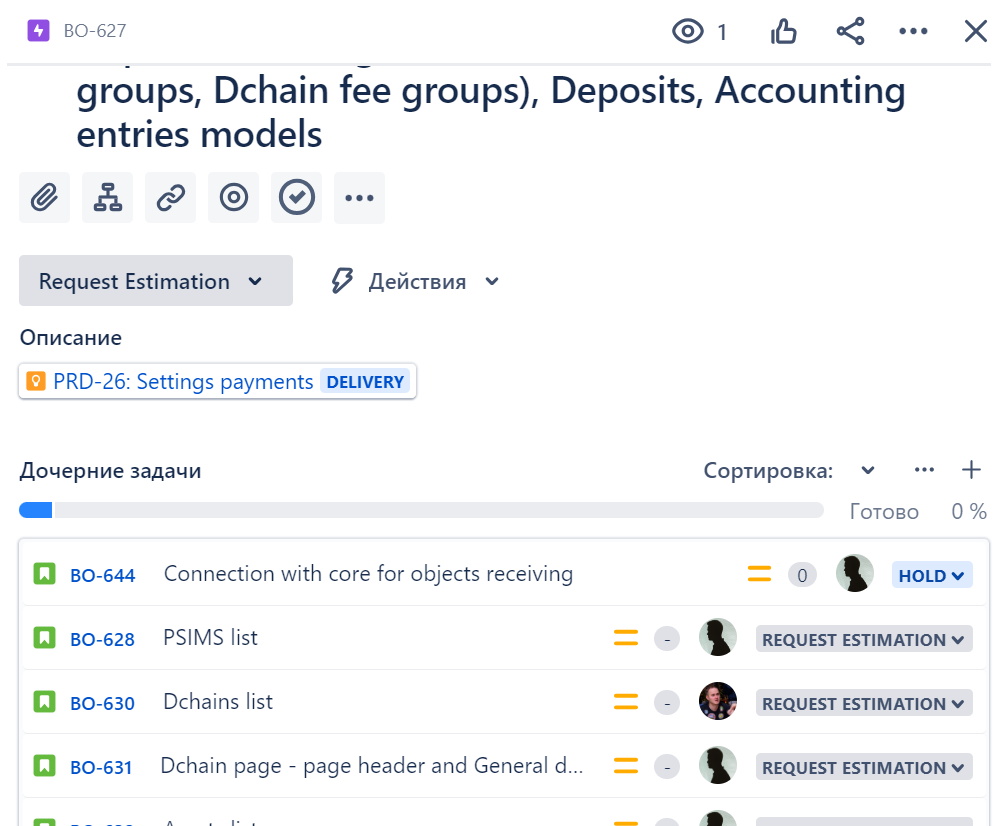The height and width of the screenshot is (826, 993).
Task: Open REQUEST ESTIMATION status dropdown on BO-628
Action: [x=864, y=639]
